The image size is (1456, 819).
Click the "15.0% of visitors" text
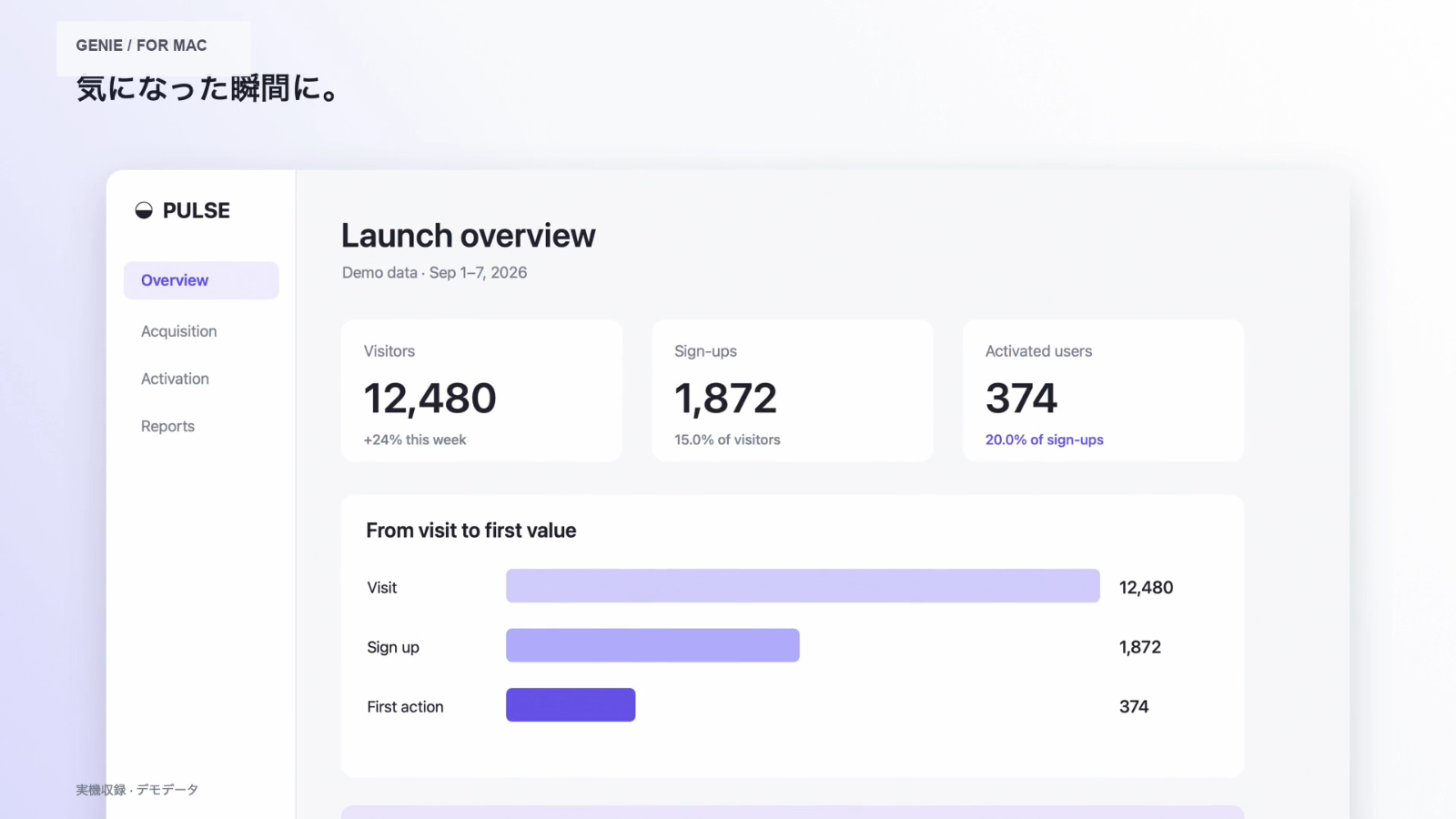(727, 440)
